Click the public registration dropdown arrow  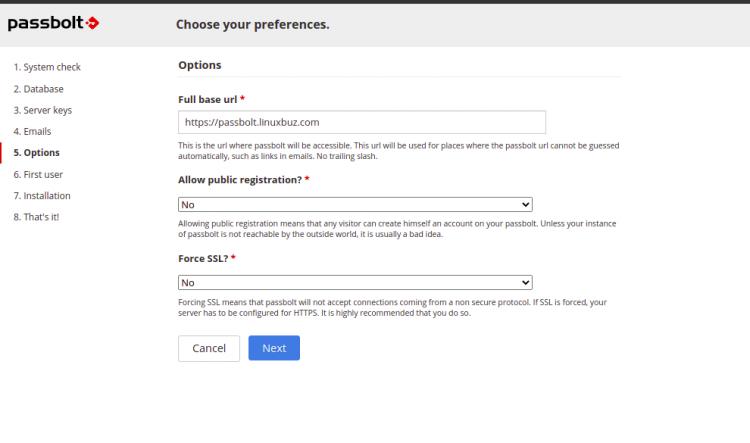tap(526, 204)
